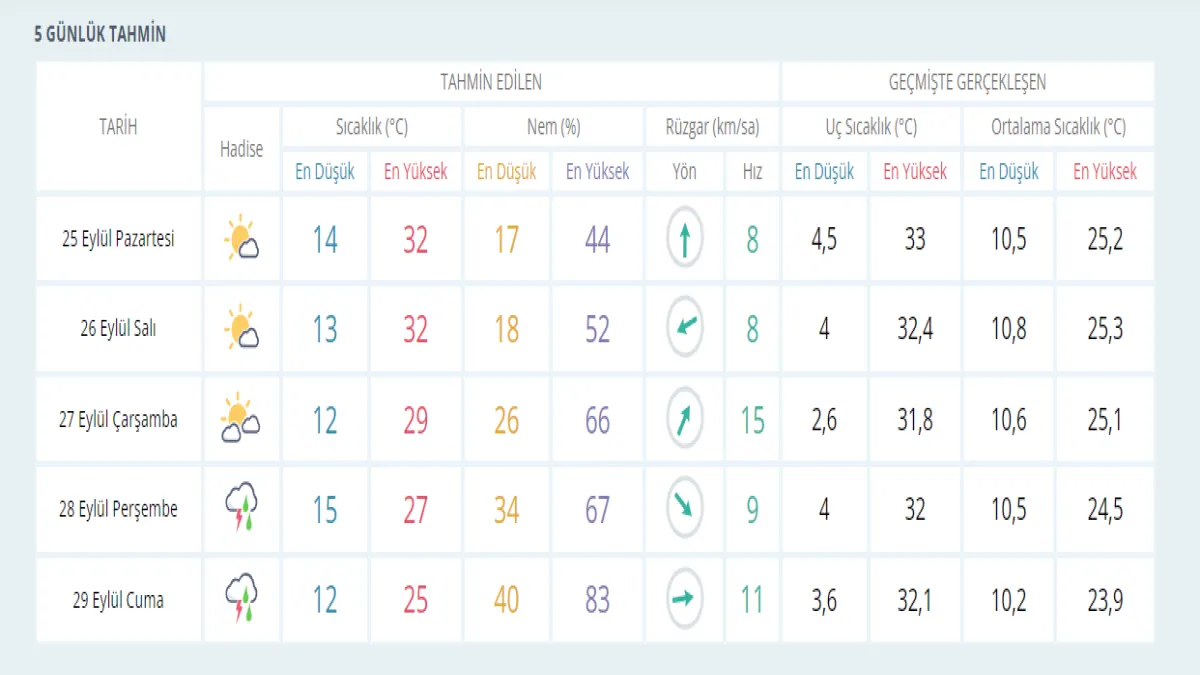Click the "TARİH" column header
The image size is (1200, 675).
tap(118, 127)
